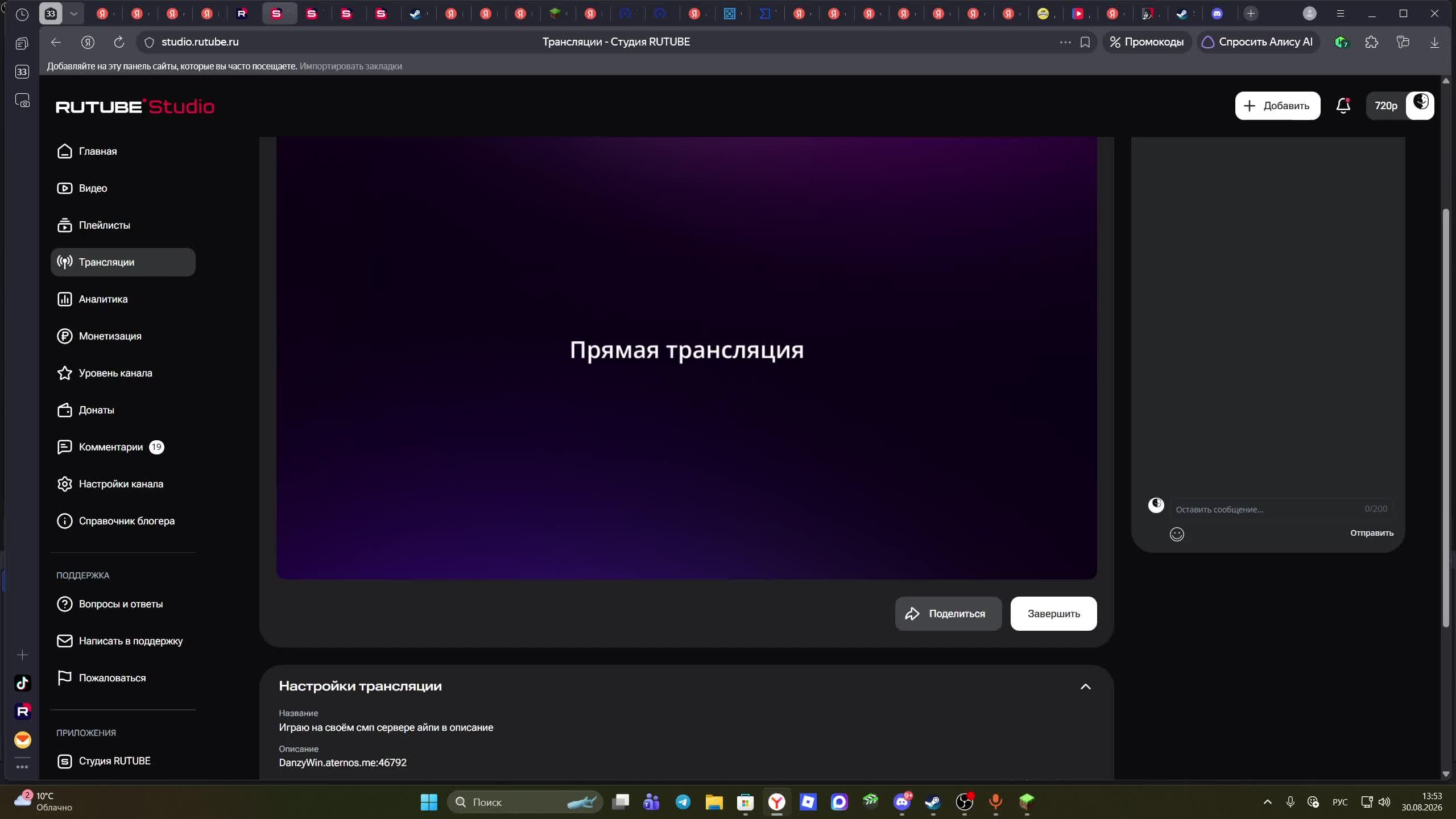Click the studio.rutube.ru address bar
This screenshot has height=819, width=1456.
pyautogui.click(x=200, y=42)
